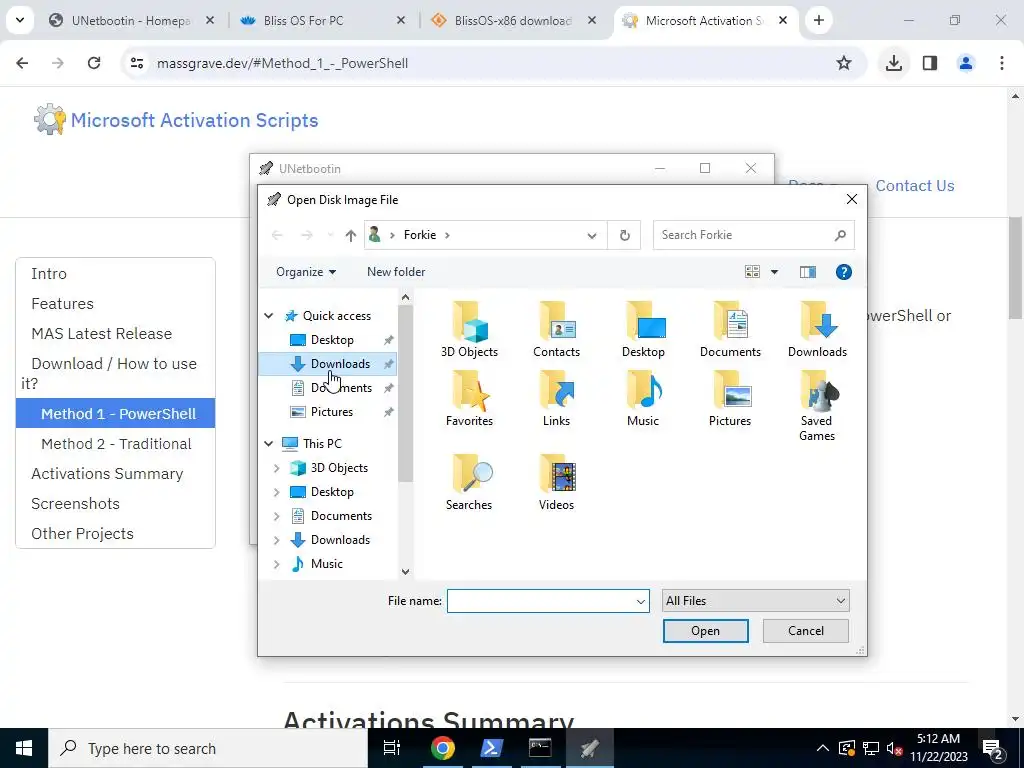Cancel the Open Disk Image dialog
This screenshot has width=1024, height=768.
point(806,631)
